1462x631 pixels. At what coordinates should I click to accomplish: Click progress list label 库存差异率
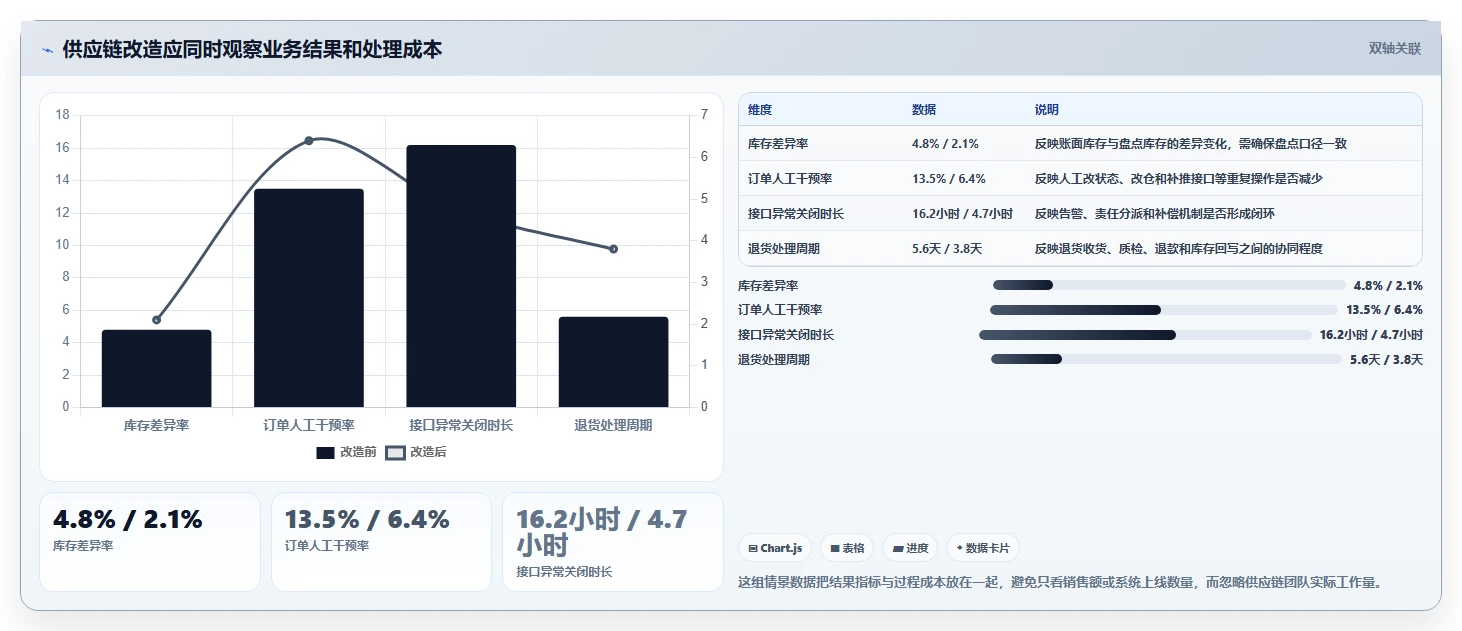[x=768, y=285]
